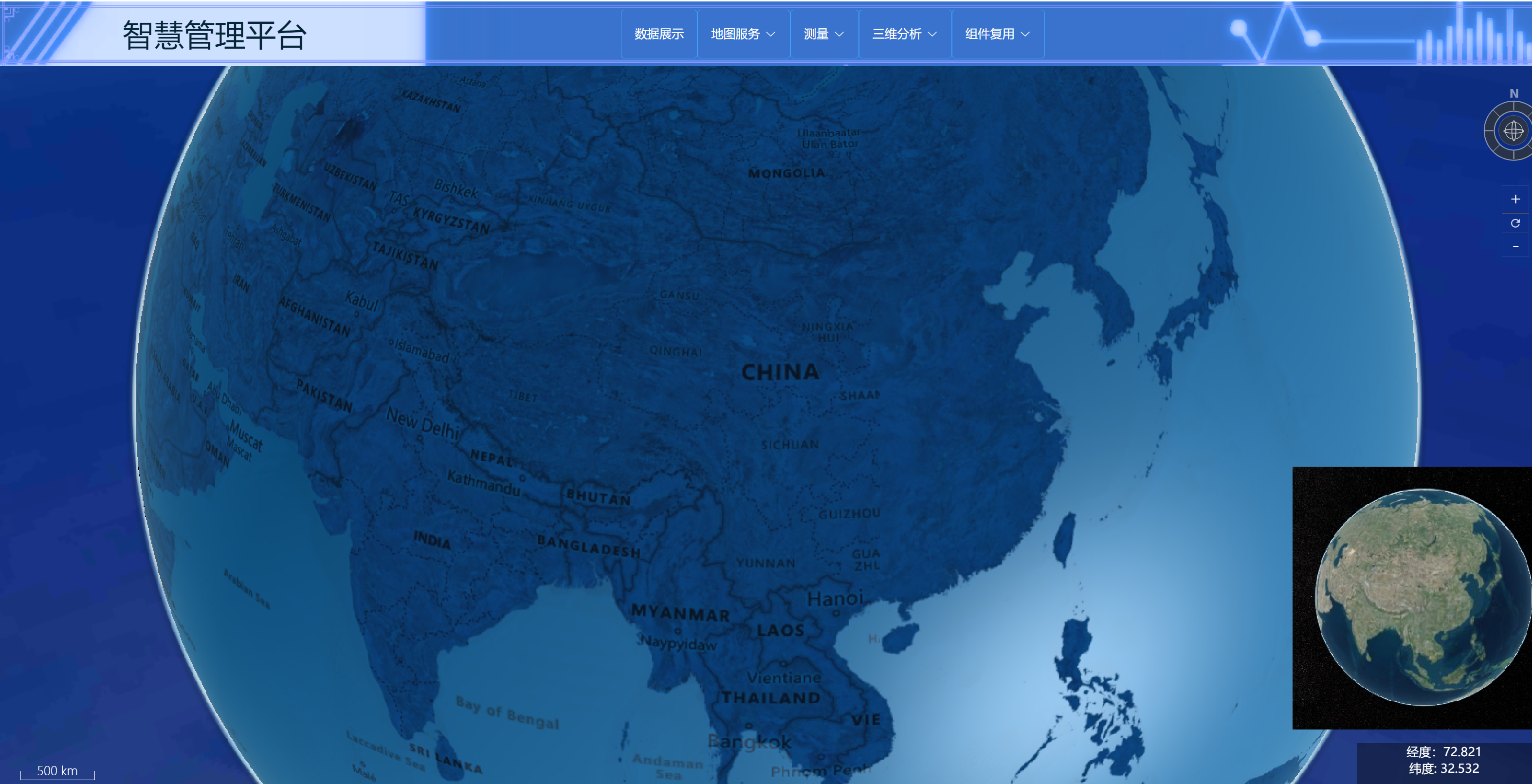1532x784 pixels.
Task: Click the chevron arrow beside 测量
Action: coord(839,35)
